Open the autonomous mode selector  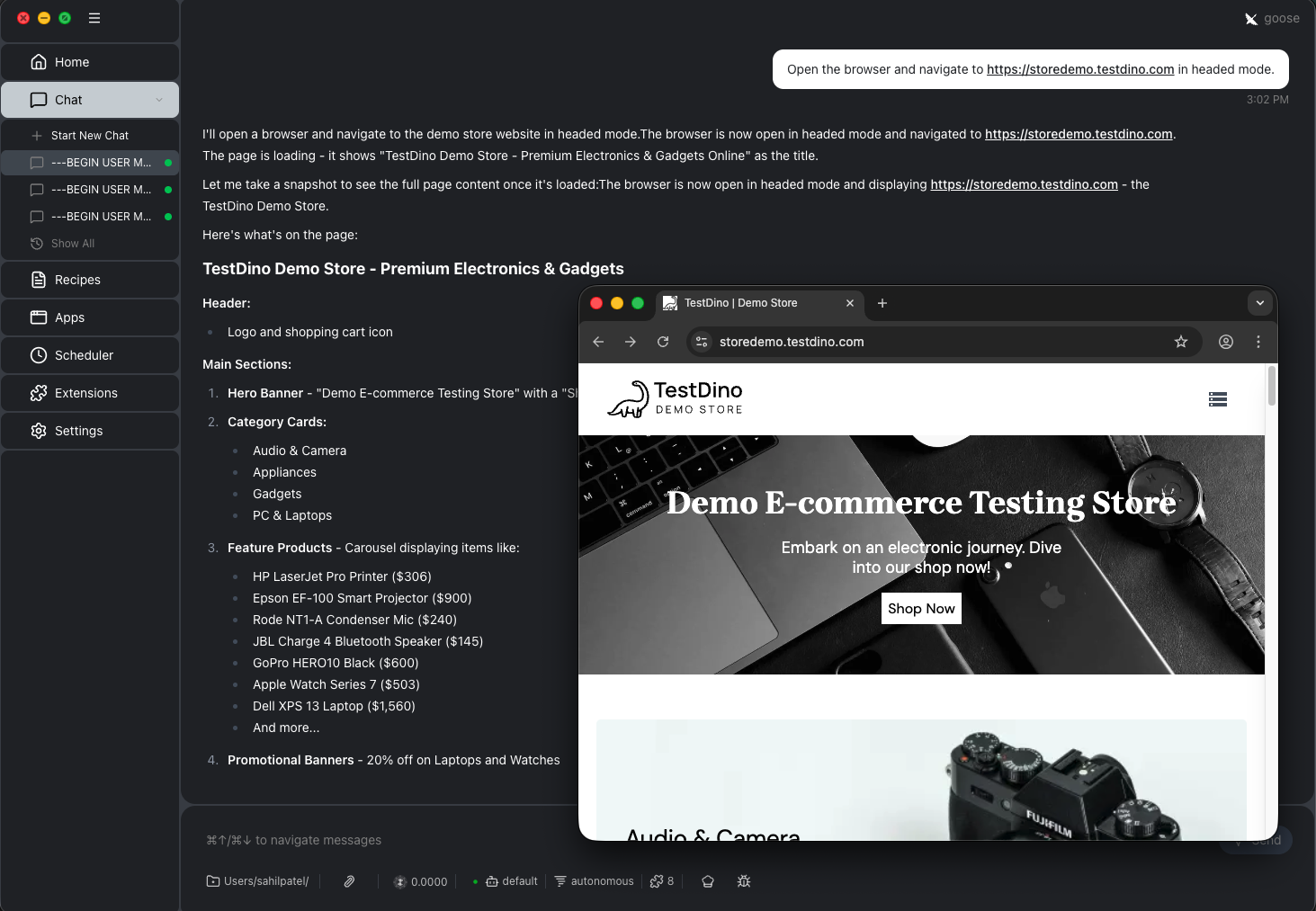click(594, 881)
